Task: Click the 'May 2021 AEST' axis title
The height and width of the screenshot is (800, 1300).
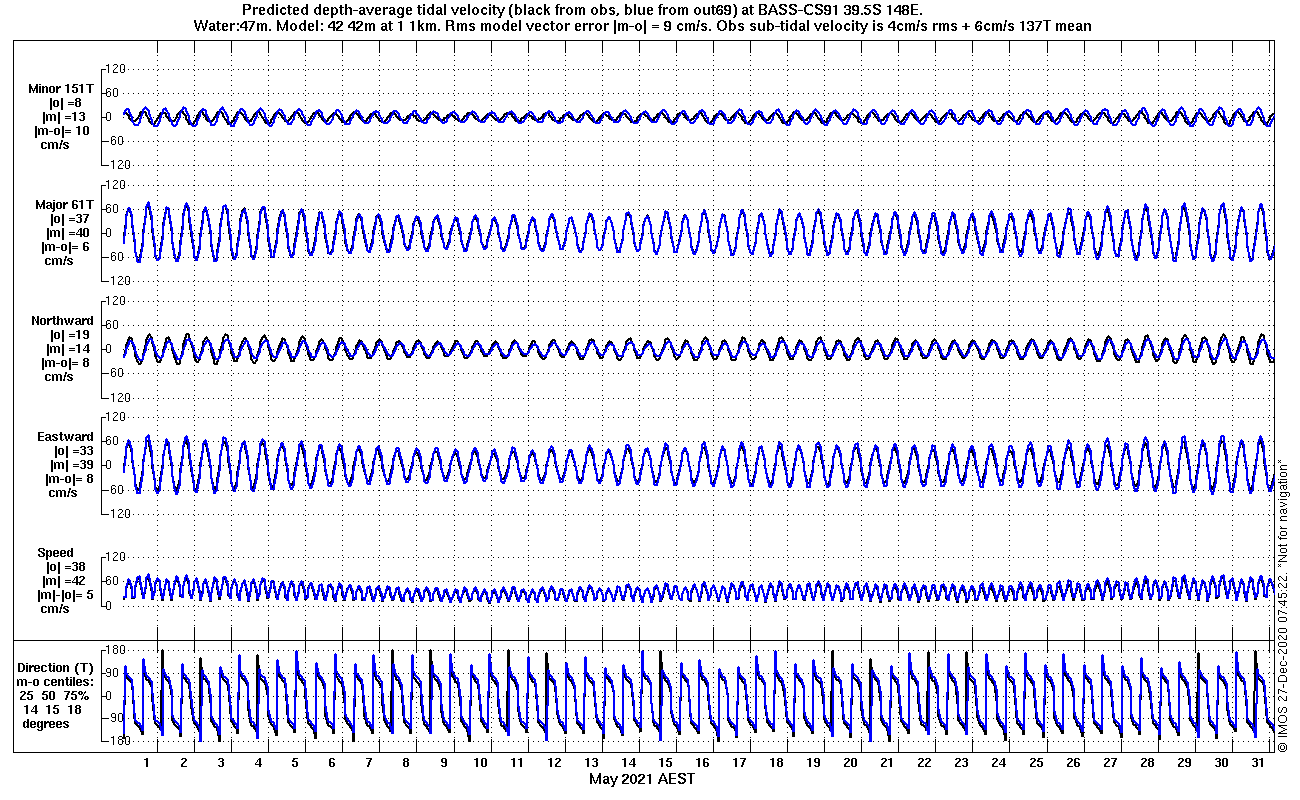Action: [641, 779]
